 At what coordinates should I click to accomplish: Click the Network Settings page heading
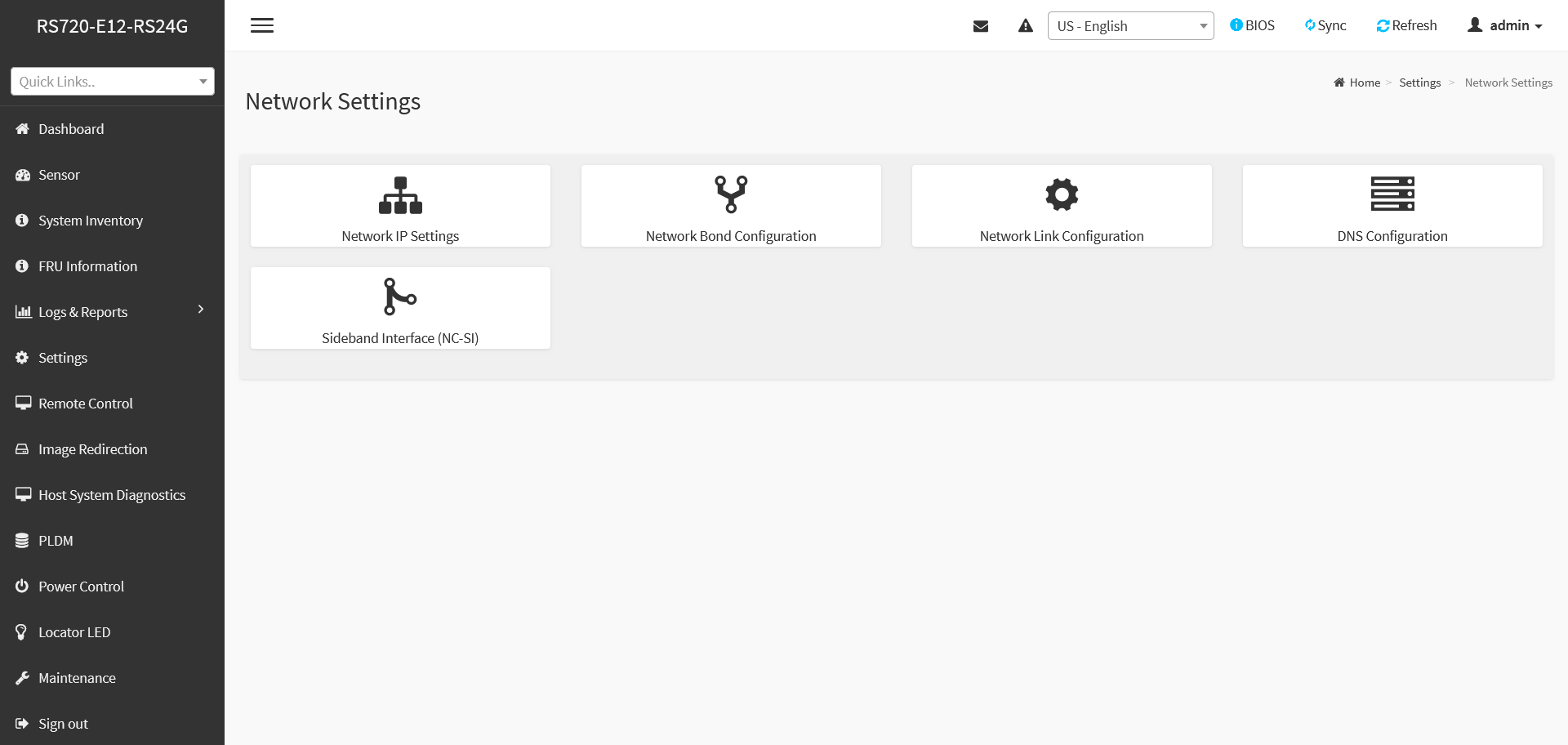(333, 101)
